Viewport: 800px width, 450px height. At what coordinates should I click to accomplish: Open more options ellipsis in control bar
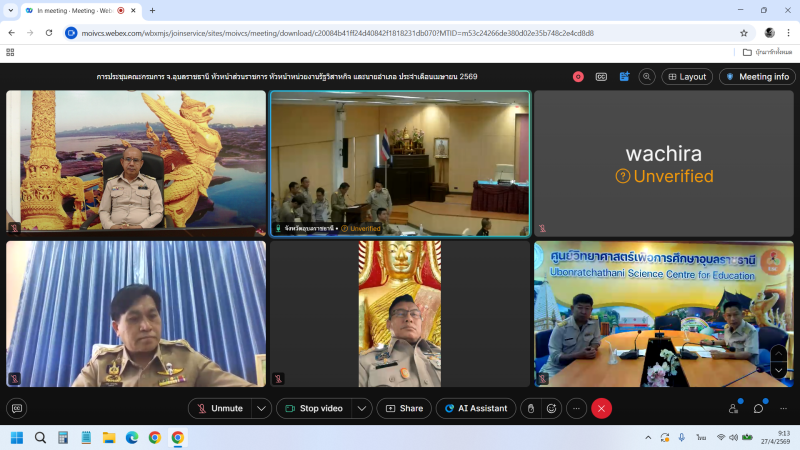(576, 408)
